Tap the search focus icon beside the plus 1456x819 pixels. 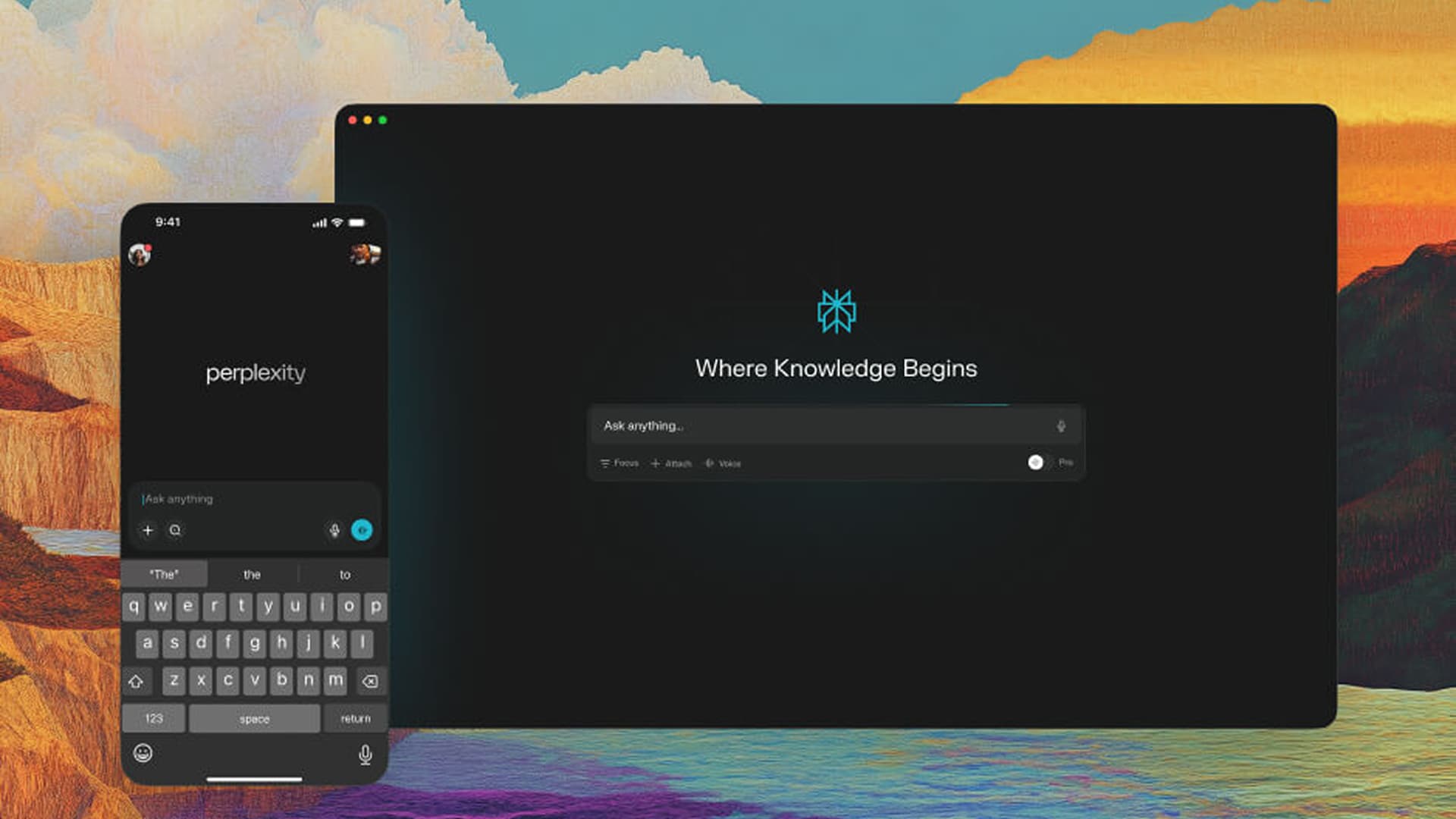[x=175, y=530]
